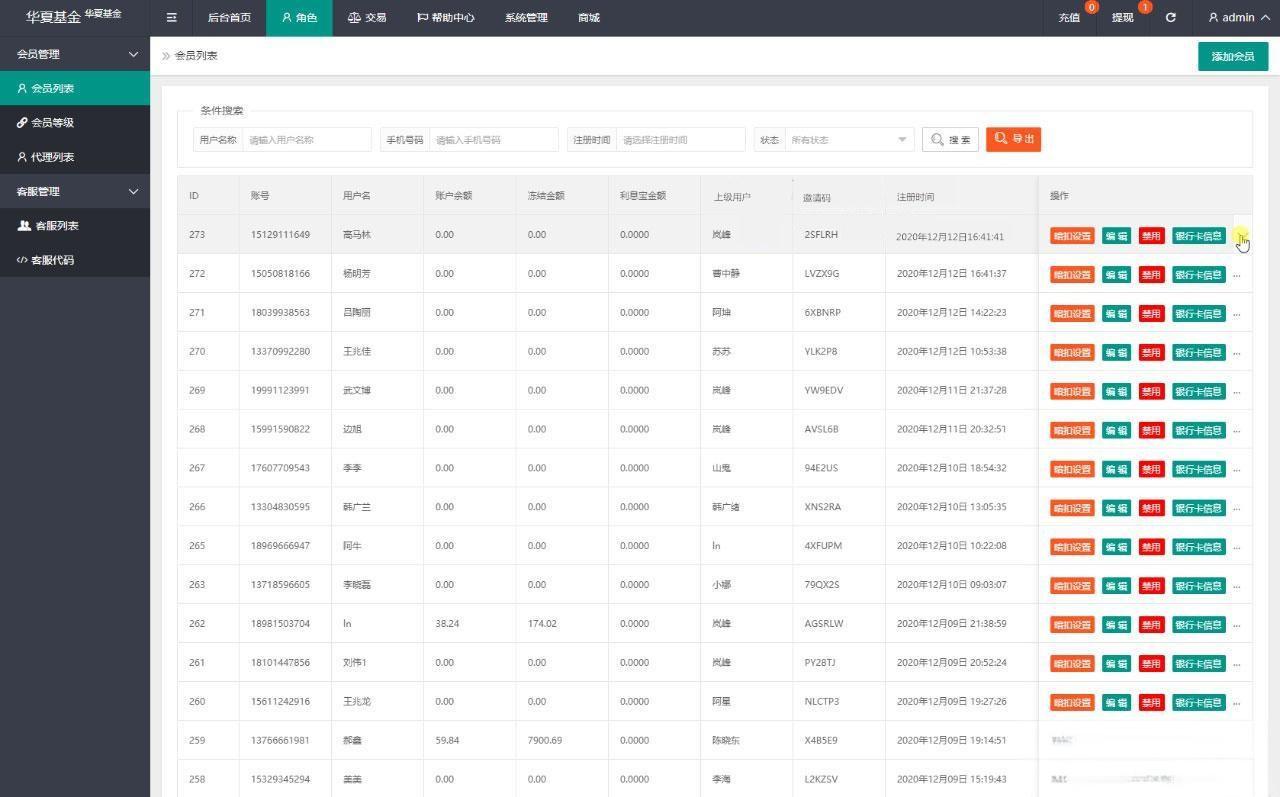Viewport: 1280px width, 797px height.
Task: Click 禁用 for user 李晓磊
Action: (x=1151, y=586)
